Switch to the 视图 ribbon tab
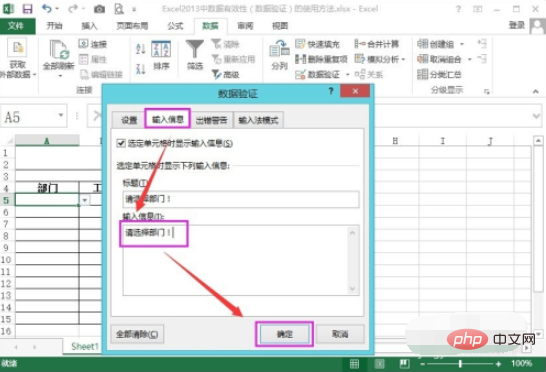This screenshot has width=546, height=372. pos(280,26)
